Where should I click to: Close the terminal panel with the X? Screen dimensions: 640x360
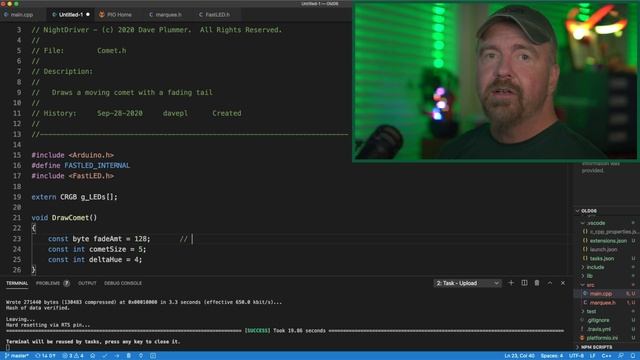[x=563, y=283]
